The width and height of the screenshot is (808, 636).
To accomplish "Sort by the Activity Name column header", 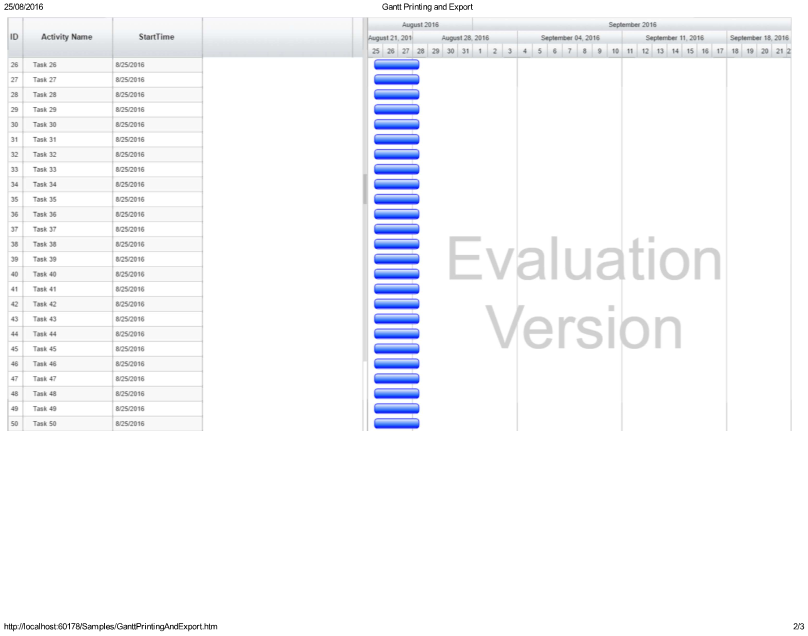I will (x=68, y=37).
